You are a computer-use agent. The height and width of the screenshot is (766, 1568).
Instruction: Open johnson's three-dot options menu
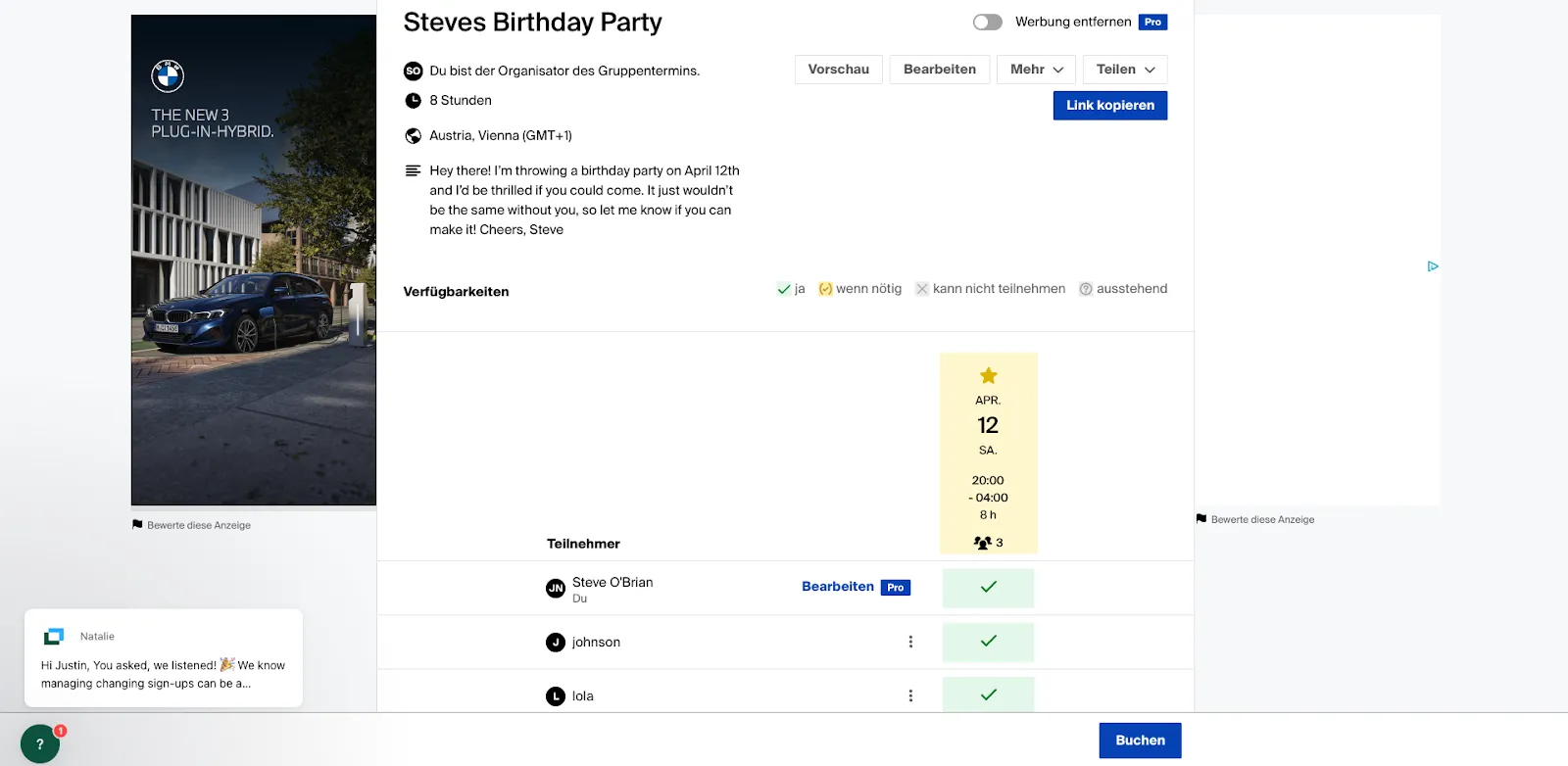click(x=910, y=642)
